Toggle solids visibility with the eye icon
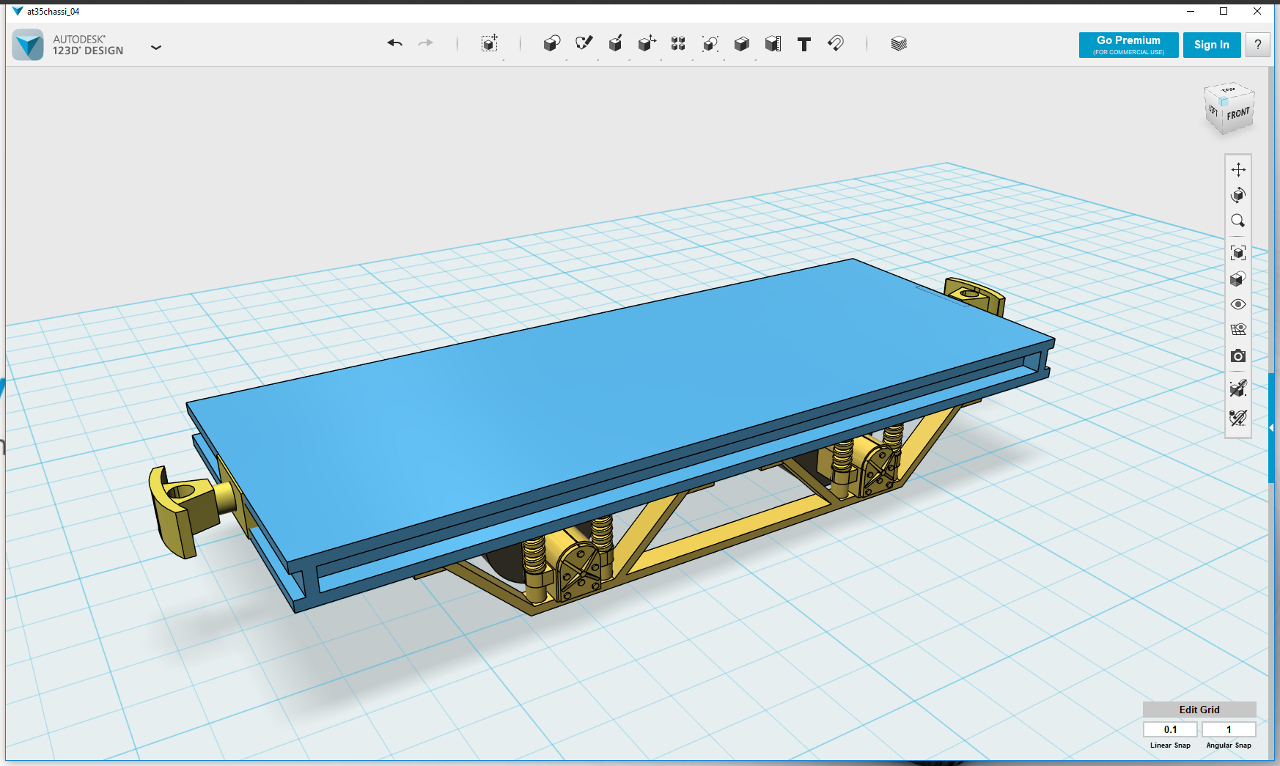 tap(1238, 304)
